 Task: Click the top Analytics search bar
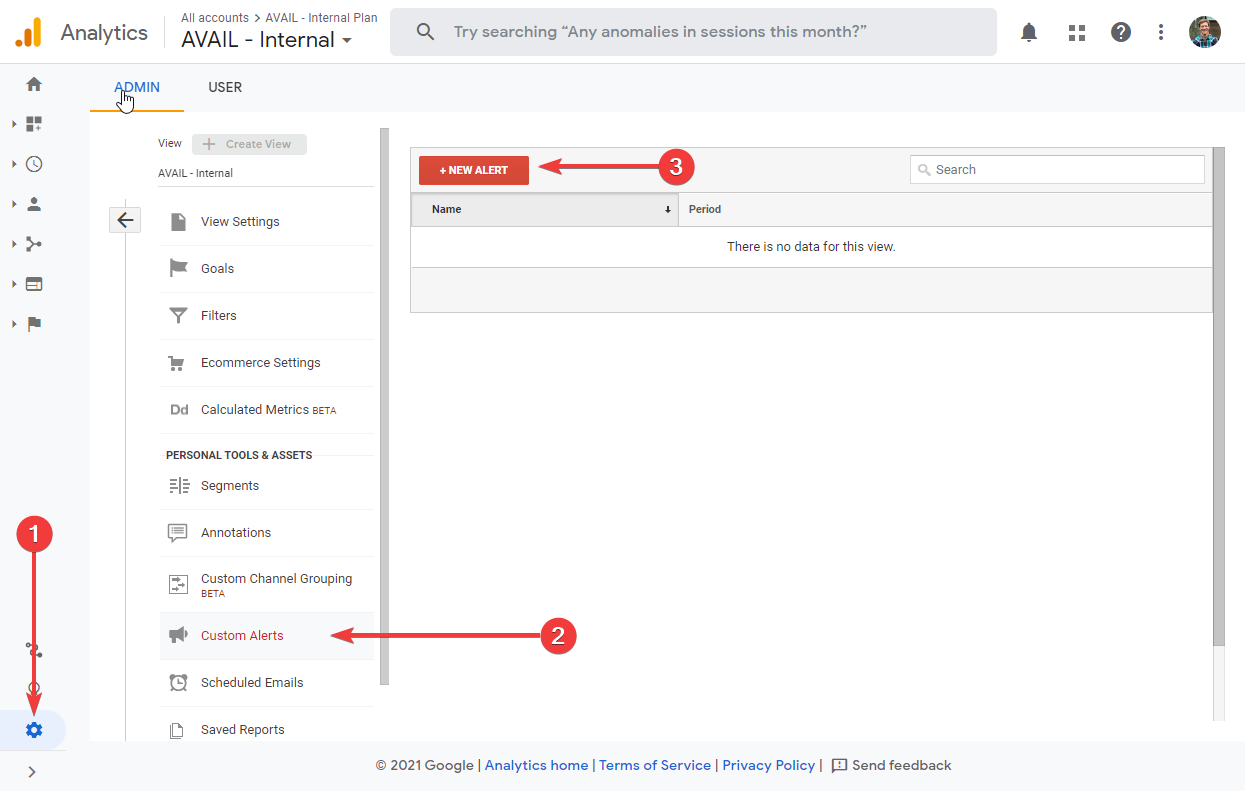tap(693, 32)
